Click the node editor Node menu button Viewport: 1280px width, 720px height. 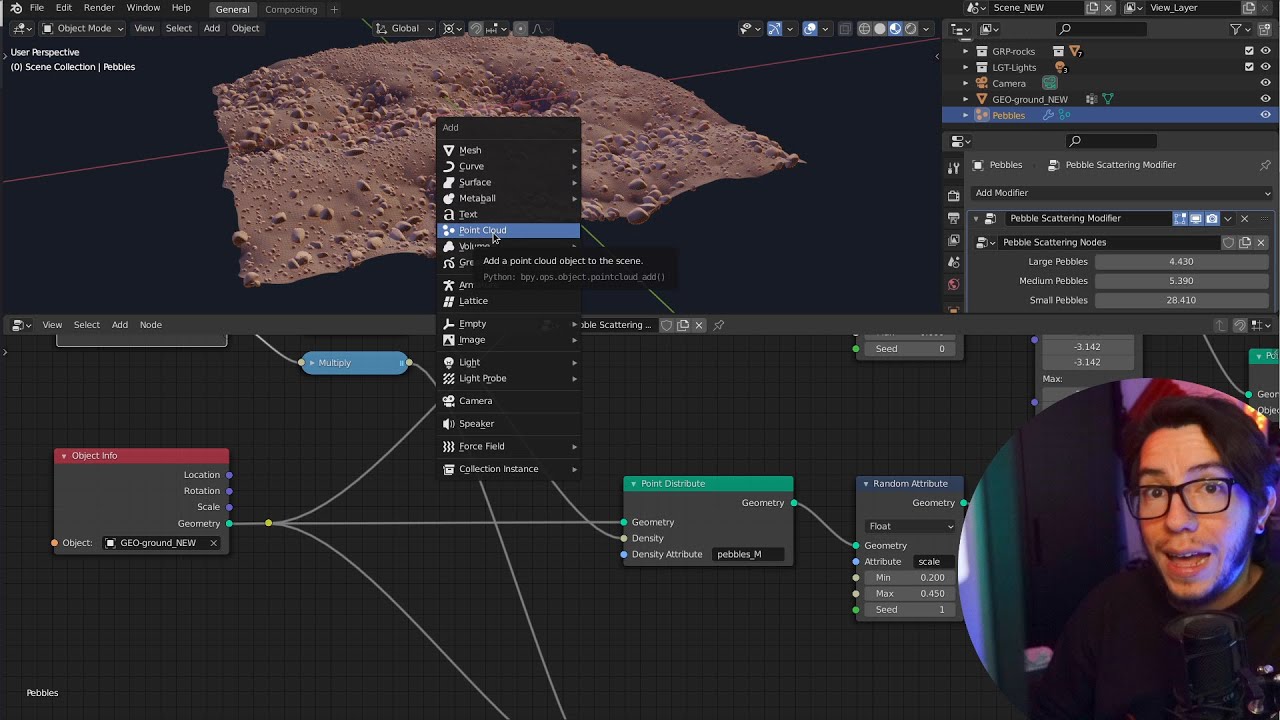151,325
